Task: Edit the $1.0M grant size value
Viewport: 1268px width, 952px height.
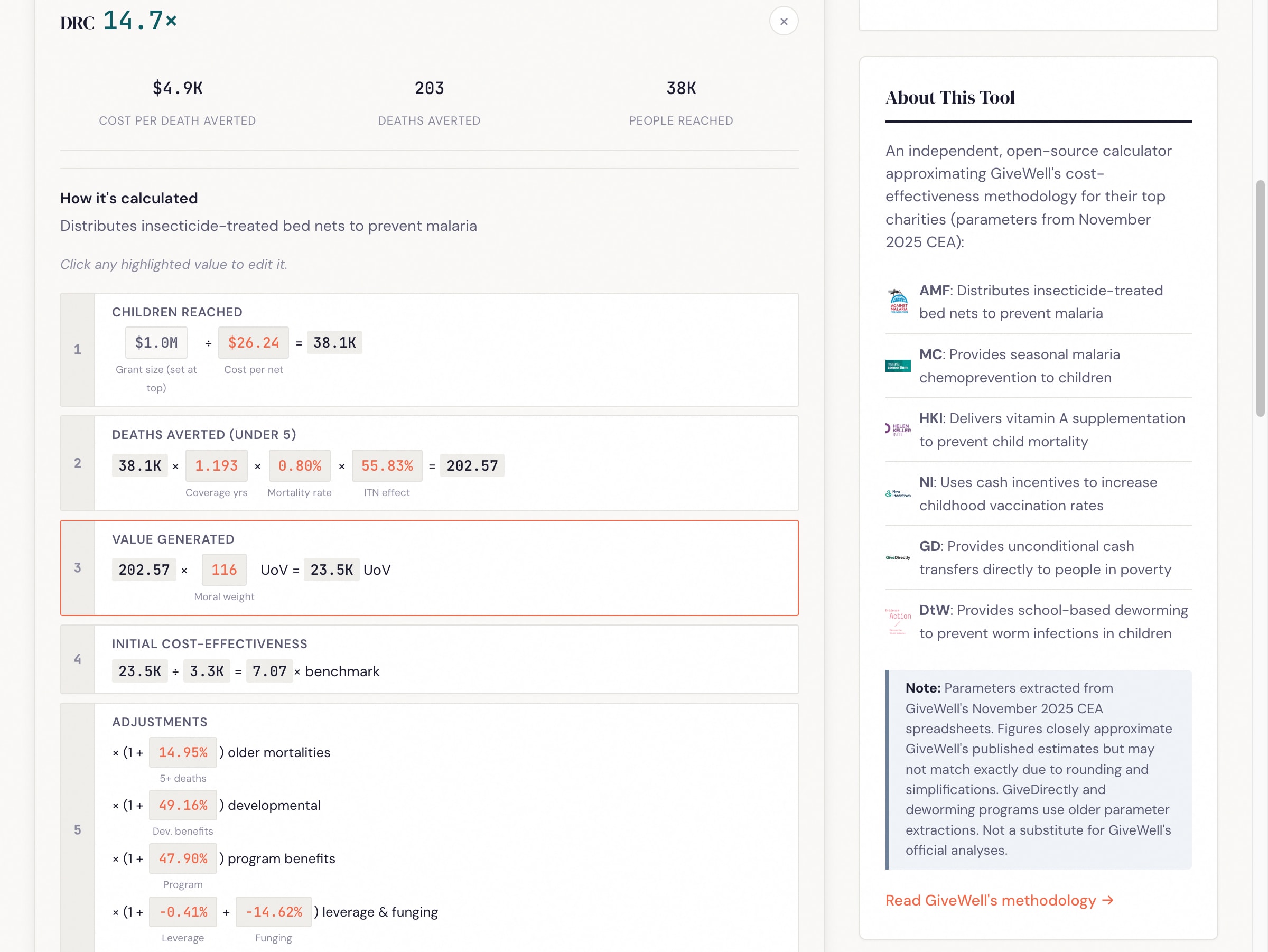Action: click(x=156, y=342)
